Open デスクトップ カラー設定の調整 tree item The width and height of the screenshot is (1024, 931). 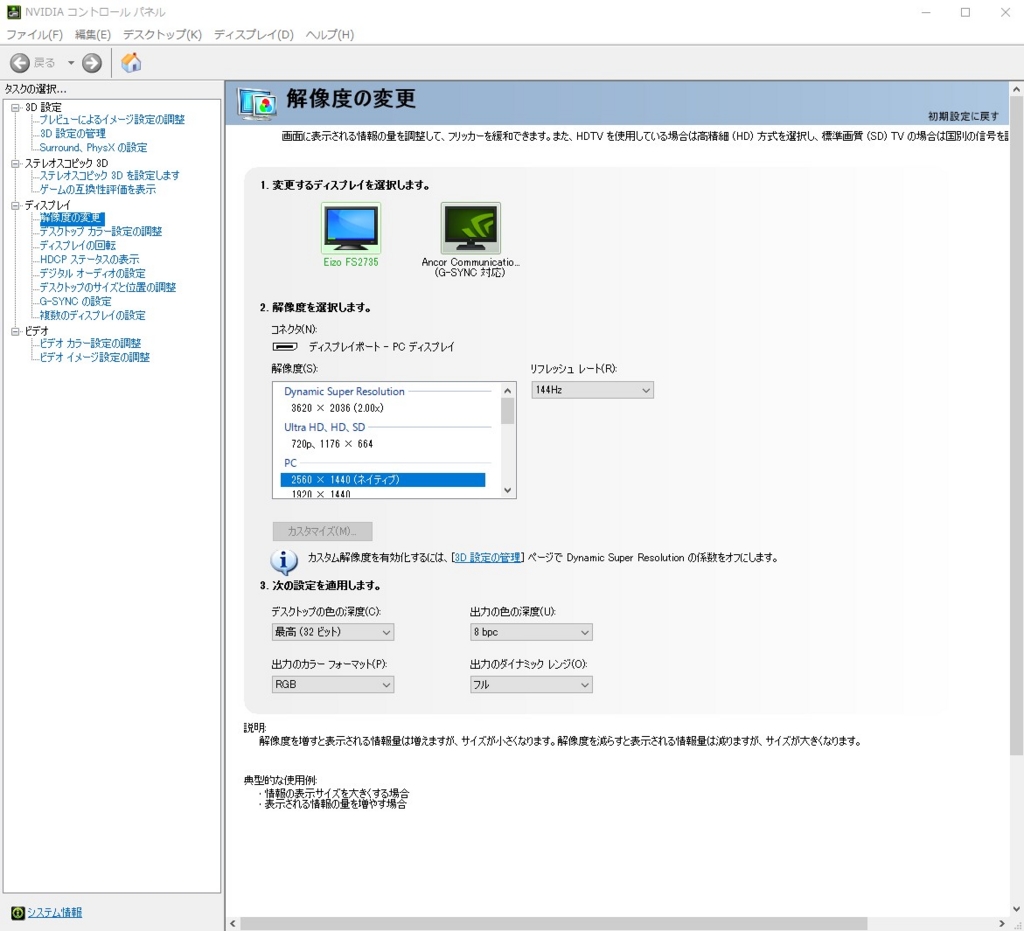[x=101, y=231]
